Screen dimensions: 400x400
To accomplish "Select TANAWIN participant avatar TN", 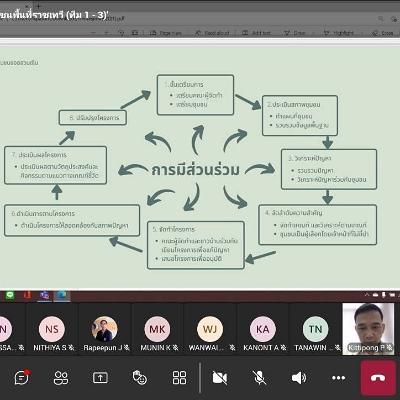I will [x=315, y=329].
